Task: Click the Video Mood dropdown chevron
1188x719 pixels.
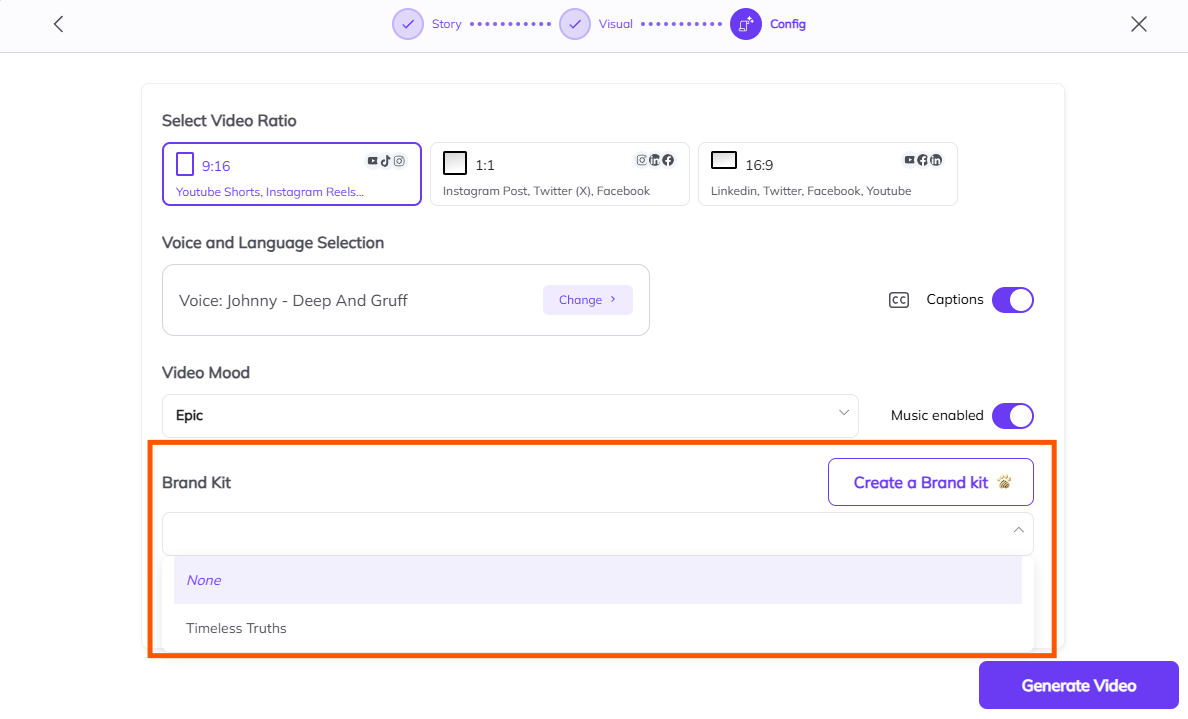Action: (843, 413)
